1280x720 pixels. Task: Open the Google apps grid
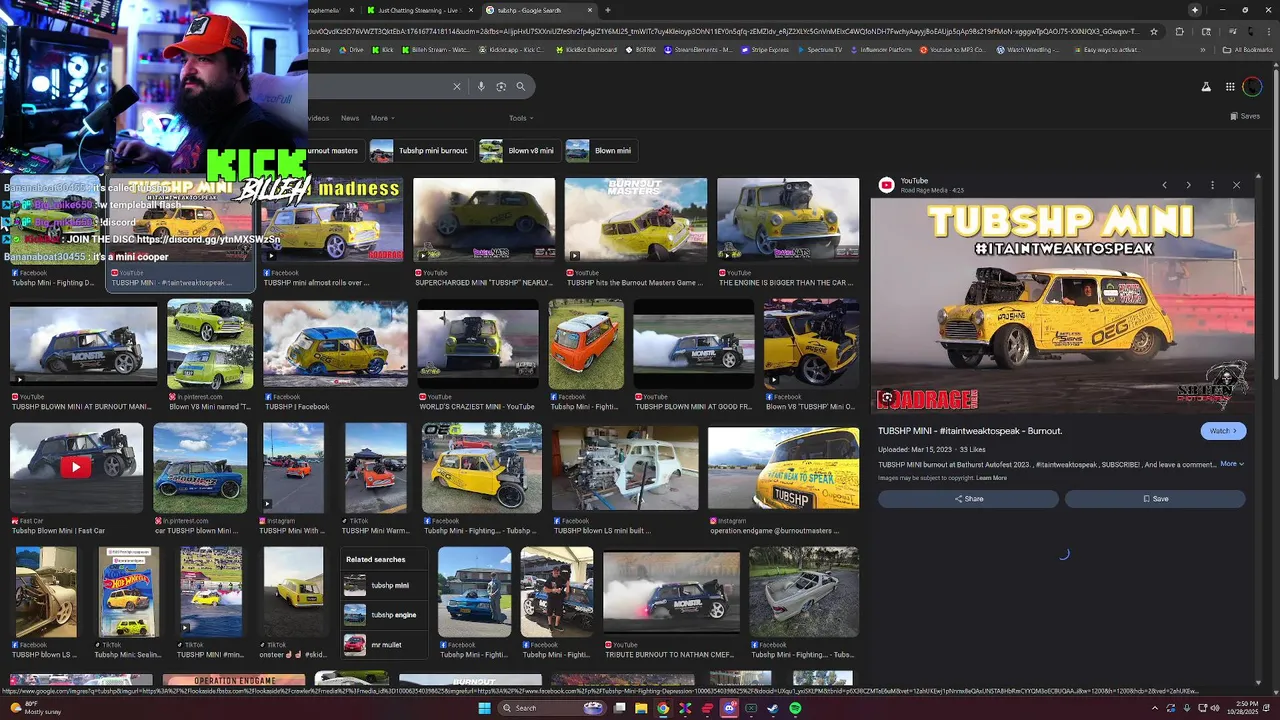click(x=1230, y=87)
